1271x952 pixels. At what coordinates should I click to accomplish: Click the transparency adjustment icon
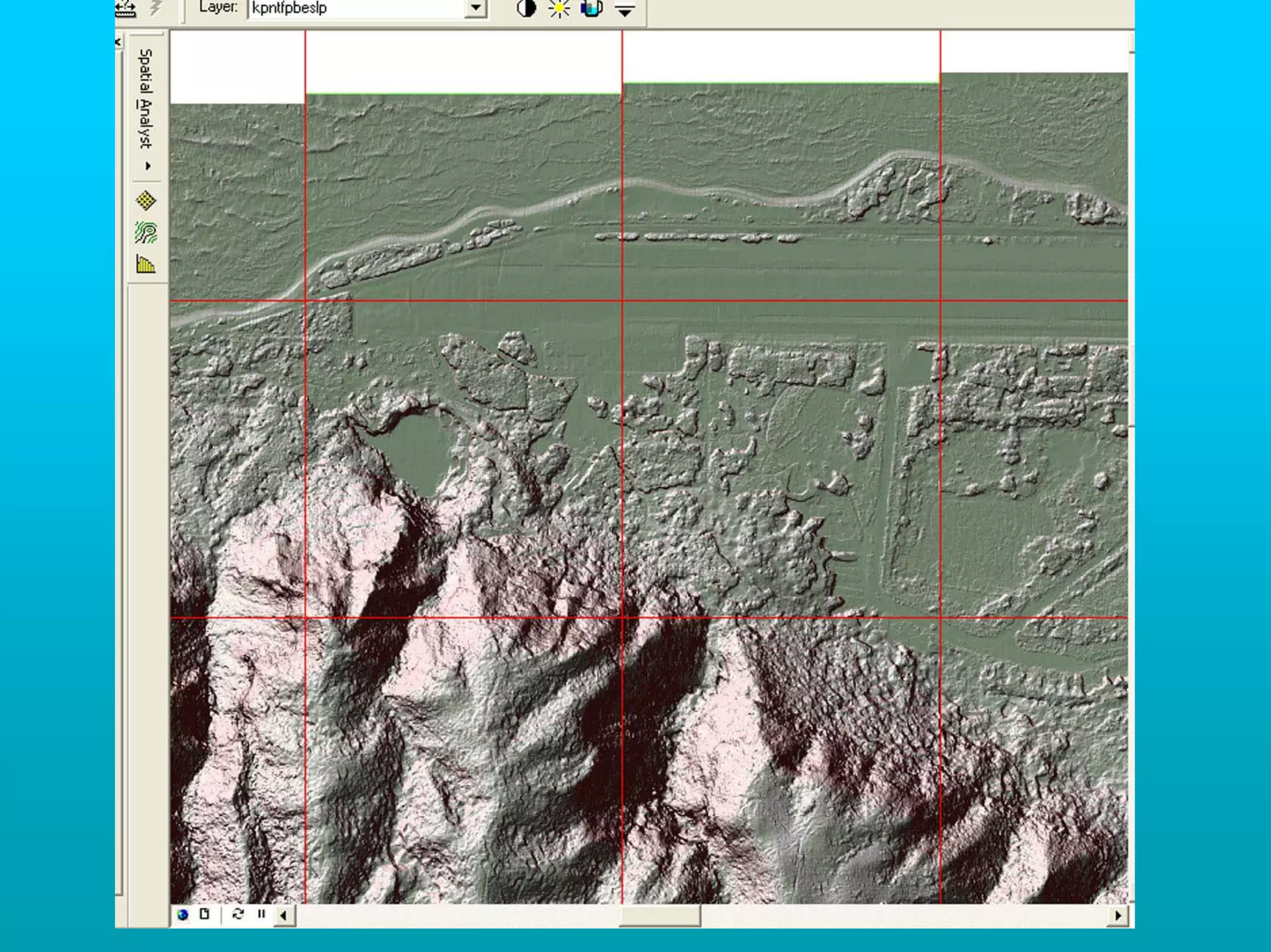point(591,9)
